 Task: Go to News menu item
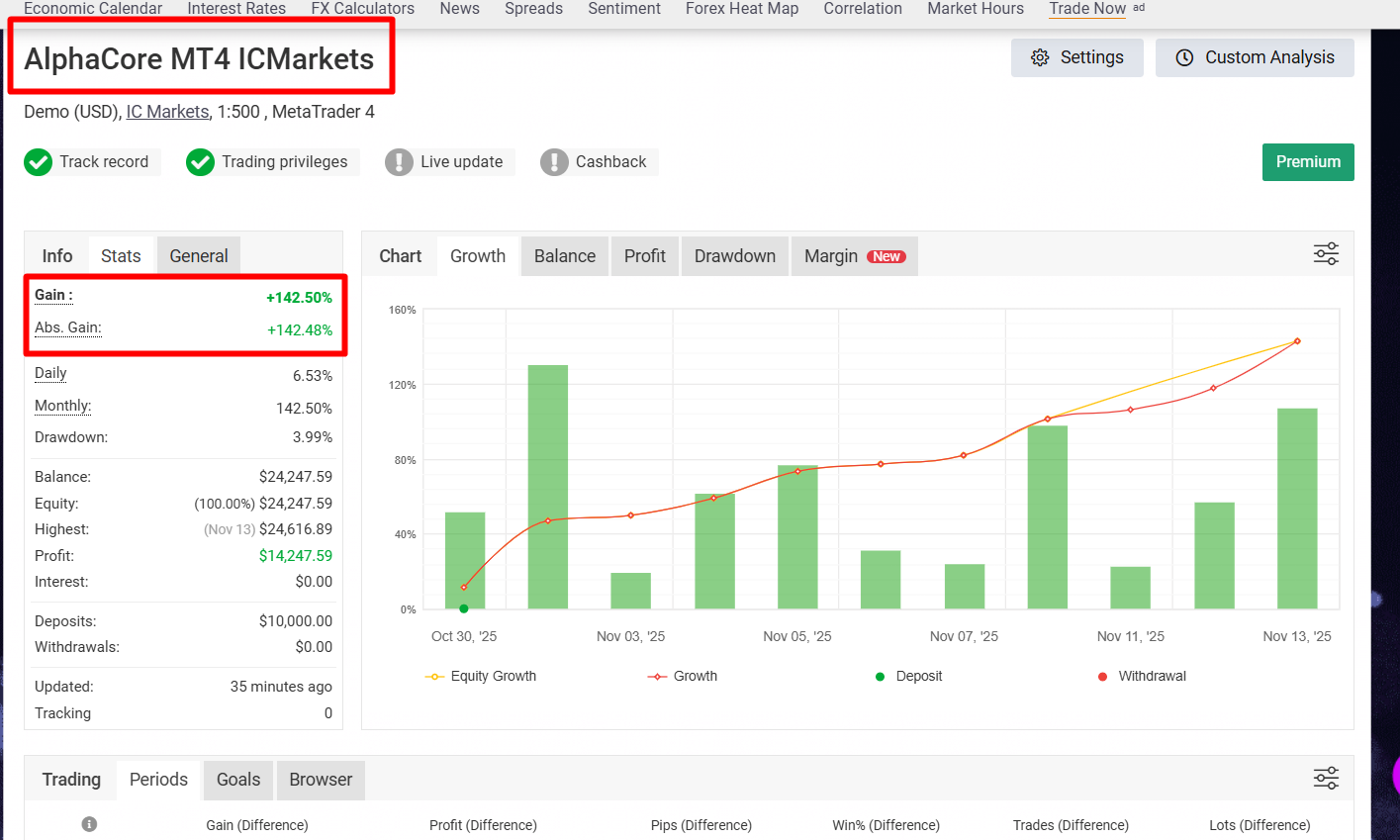(x=460, y=9)
